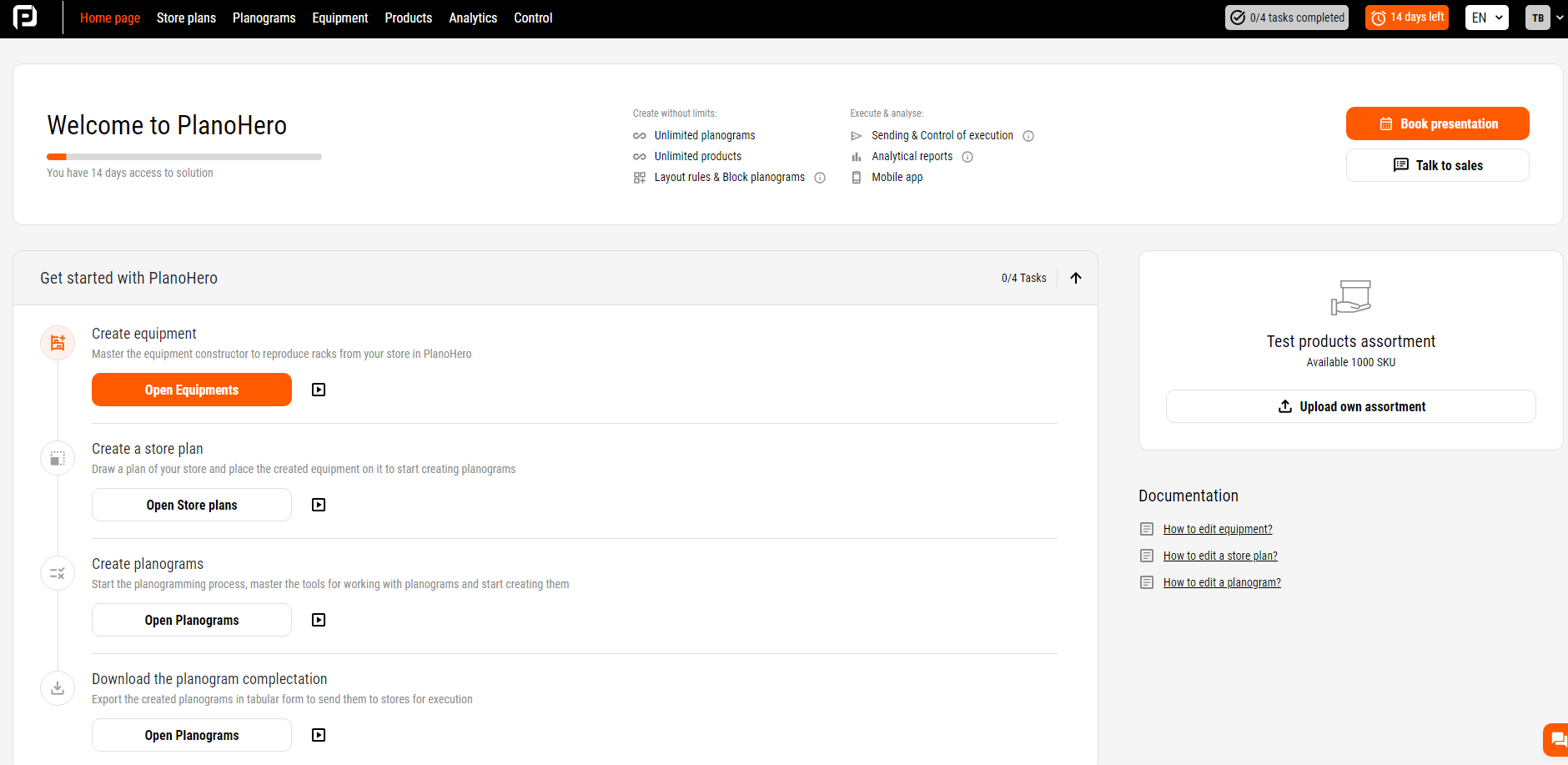Play the Create a store plan video
This screenshot has height=765, width=1568.
point(319,505)
